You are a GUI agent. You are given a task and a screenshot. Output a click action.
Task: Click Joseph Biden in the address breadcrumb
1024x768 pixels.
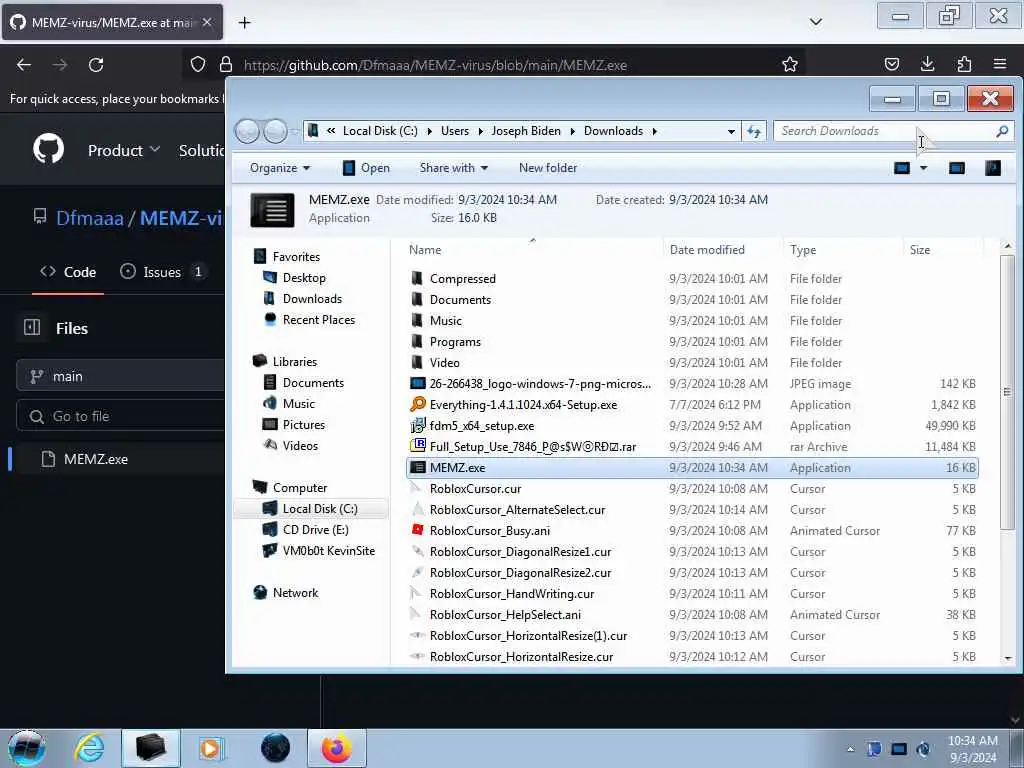pyautogui.click(x=526, y=131)
